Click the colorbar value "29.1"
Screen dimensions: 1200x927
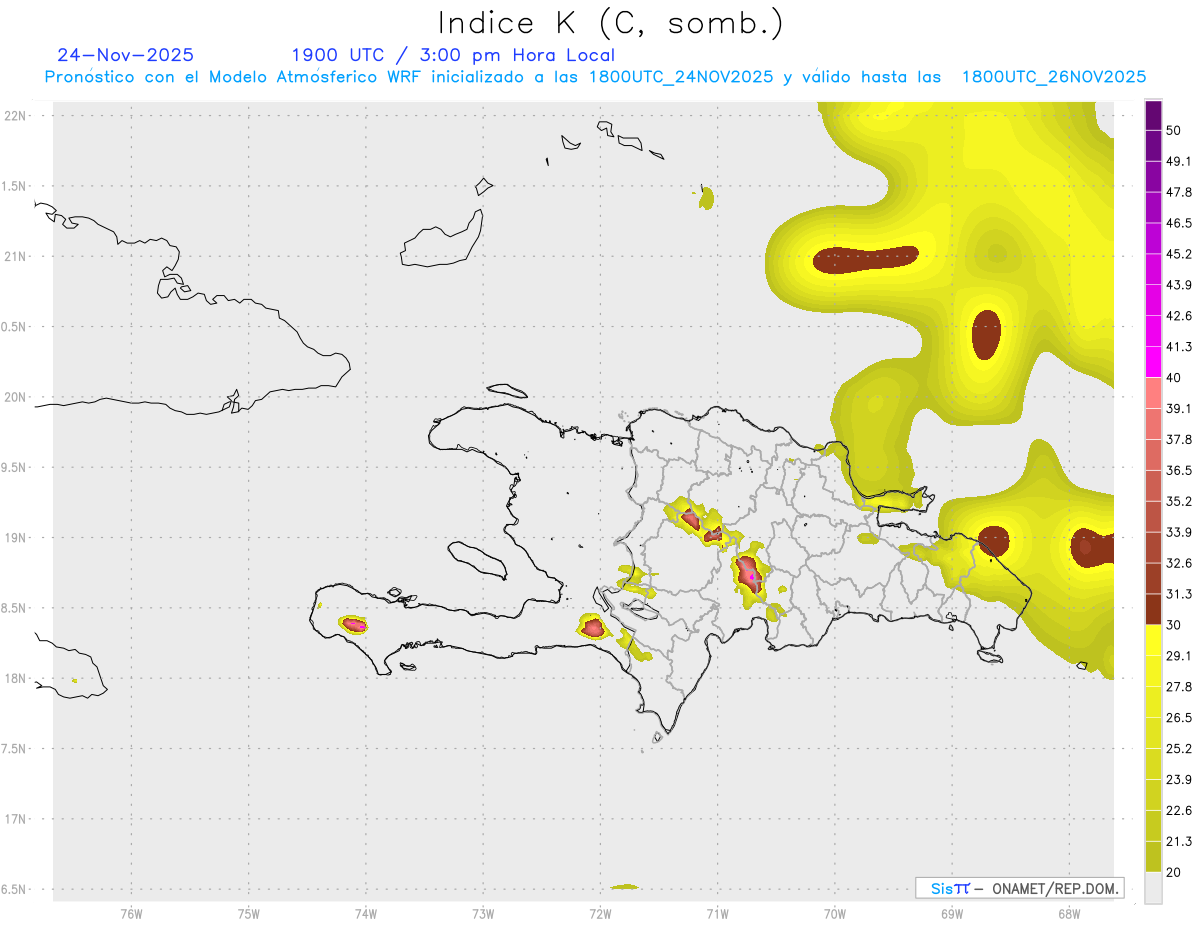1179,655
